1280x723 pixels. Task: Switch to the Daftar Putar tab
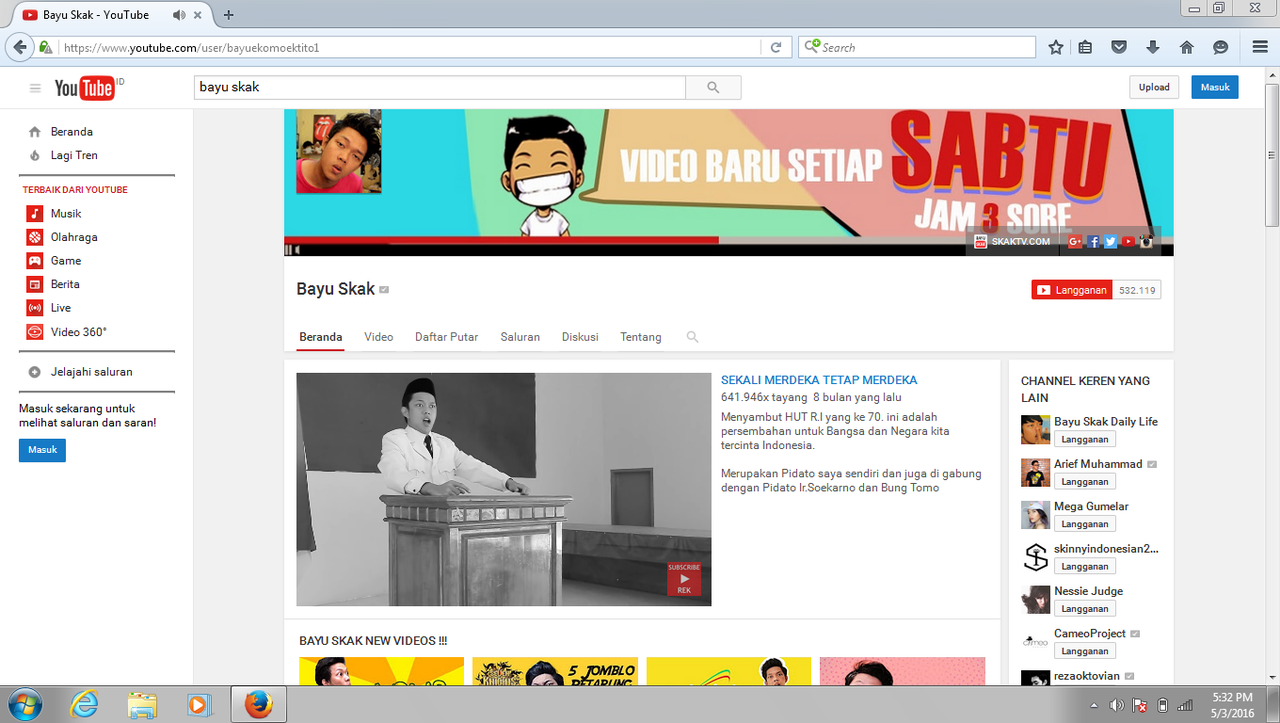(447, 337)
